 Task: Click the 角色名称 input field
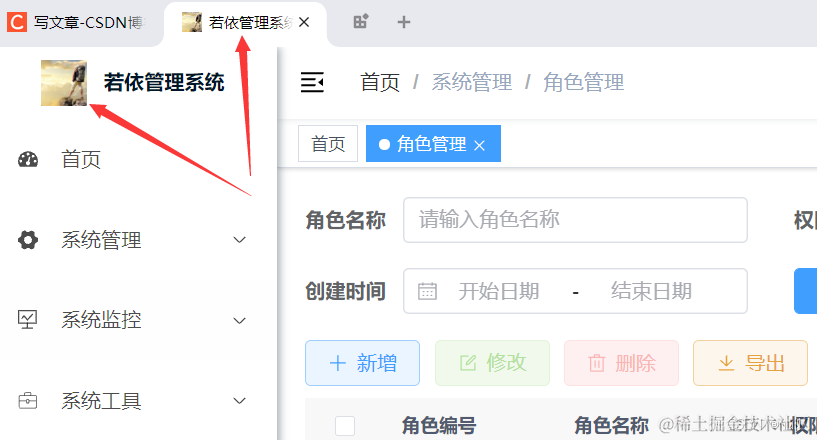pyautogui.click(x=575, y=220)
